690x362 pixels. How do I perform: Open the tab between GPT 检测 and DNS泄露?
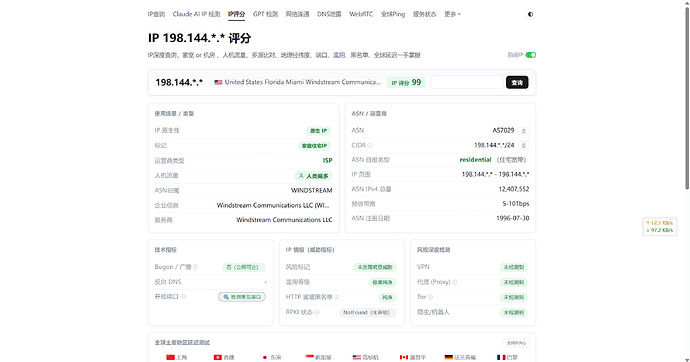coord(297,14)
